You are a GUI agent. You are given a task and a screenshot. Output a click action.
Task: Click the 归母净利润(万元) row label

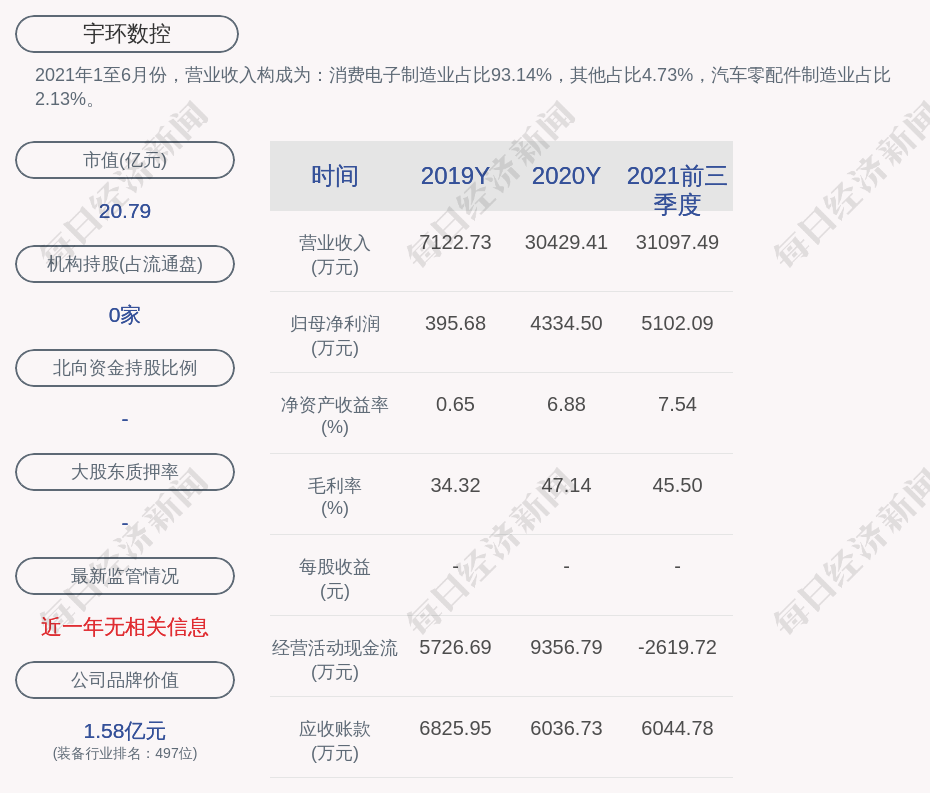click(x=335, y=336)
